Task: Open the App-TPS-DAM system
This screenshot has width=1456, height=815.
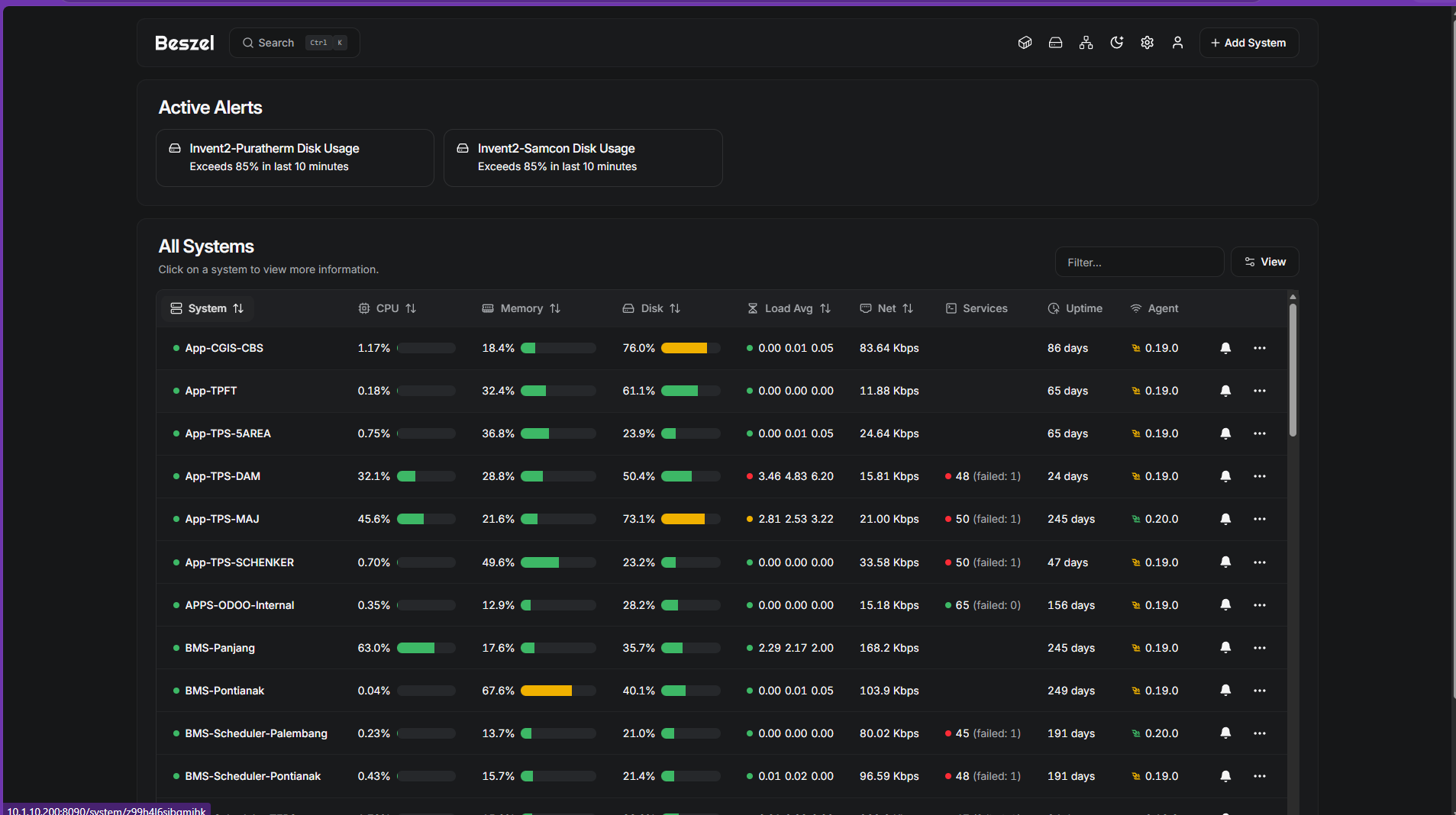Action: pyautogui.click(x=222, y=476)
